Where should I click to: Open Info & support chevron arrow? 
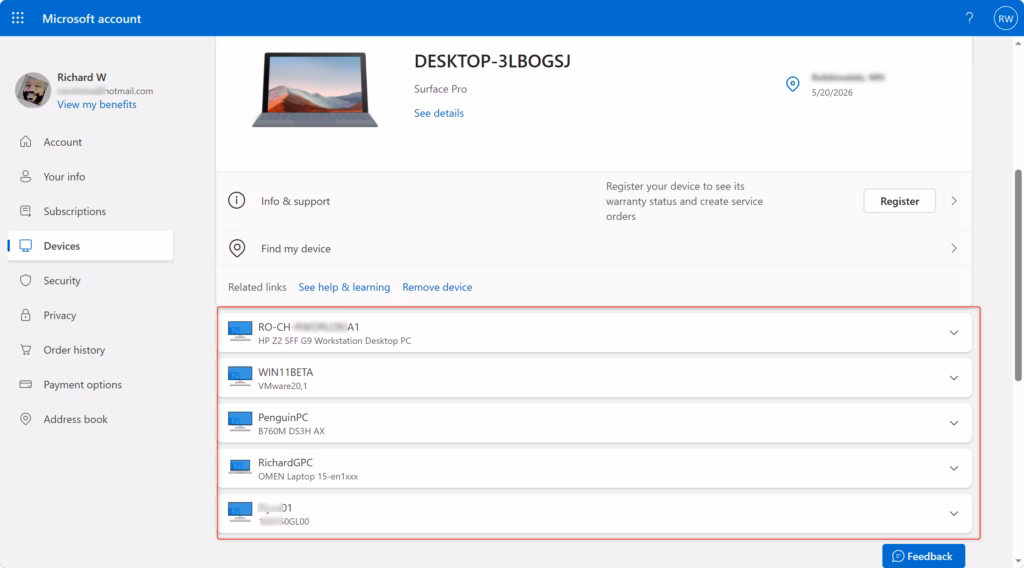coord(954,200)
